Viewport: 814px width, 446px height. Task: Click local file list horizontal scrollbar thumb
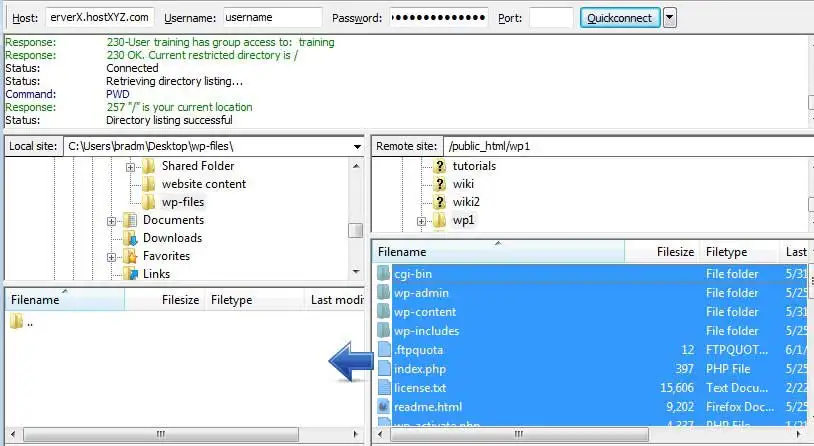(x=161, y=434)
